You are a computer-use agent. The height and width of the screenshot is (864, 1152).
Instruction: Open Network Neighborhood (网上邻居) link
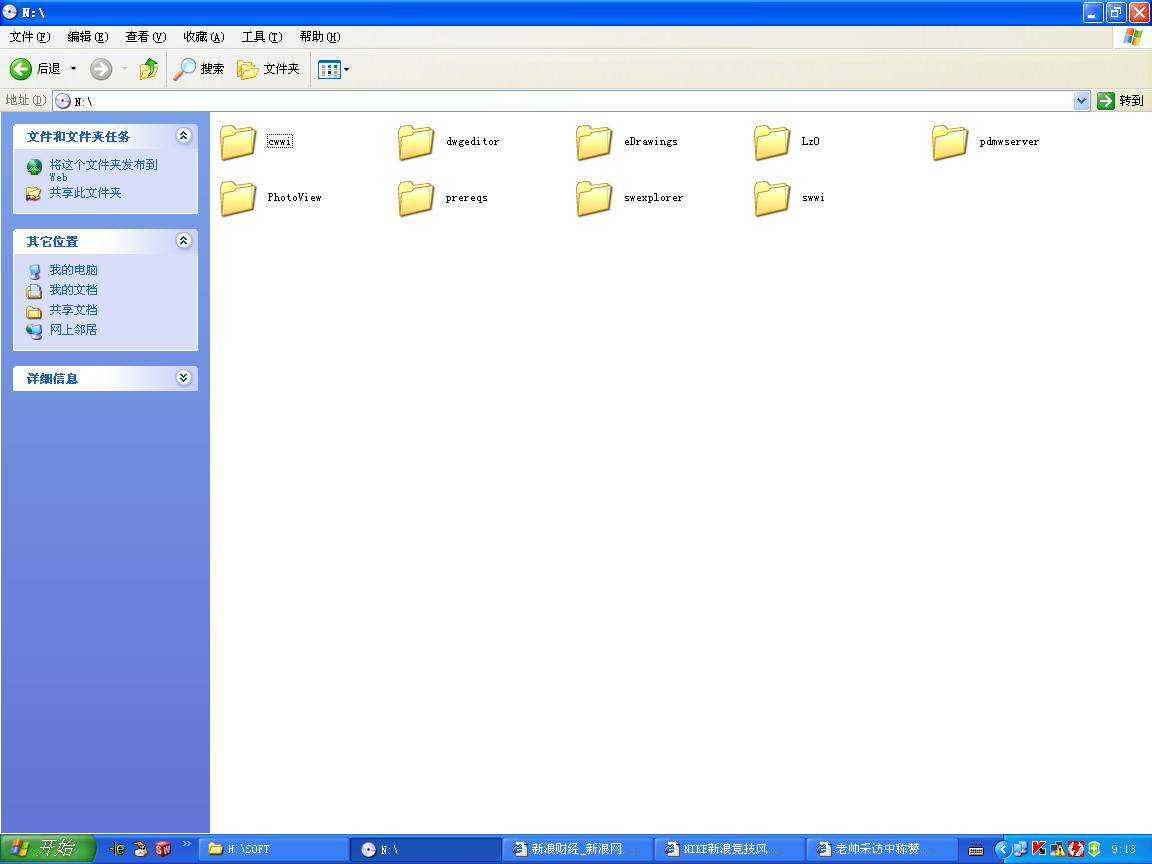click(x=73, y=329)
